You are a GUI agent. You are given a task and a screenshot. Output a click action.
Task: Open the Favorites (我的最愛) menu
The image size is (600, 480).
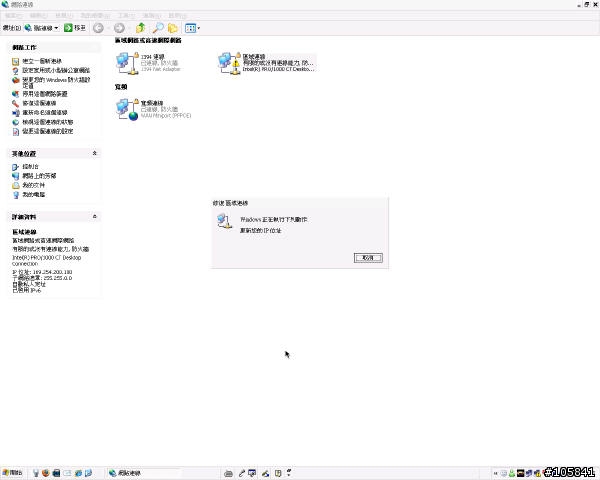tap(95, 16)
